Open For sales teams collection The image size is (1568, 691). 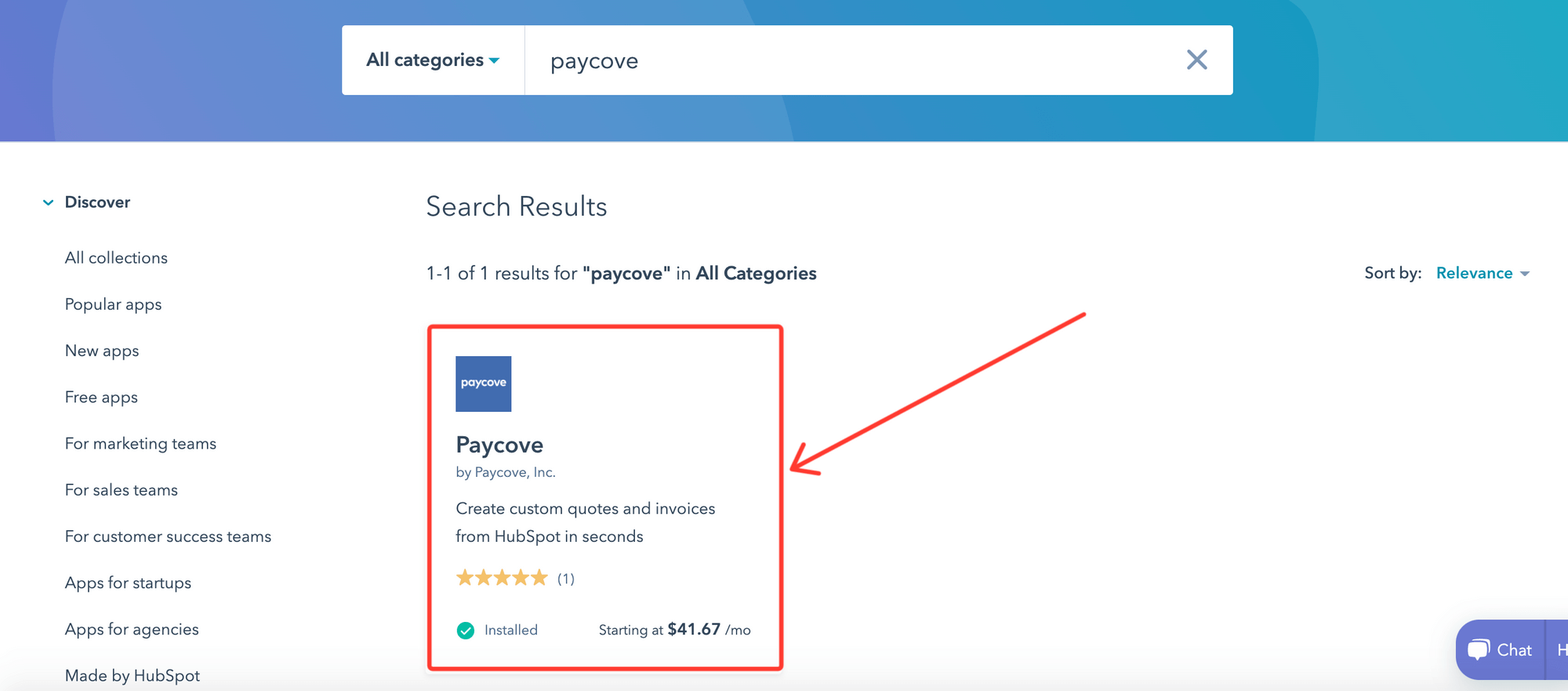pos(122,490)
